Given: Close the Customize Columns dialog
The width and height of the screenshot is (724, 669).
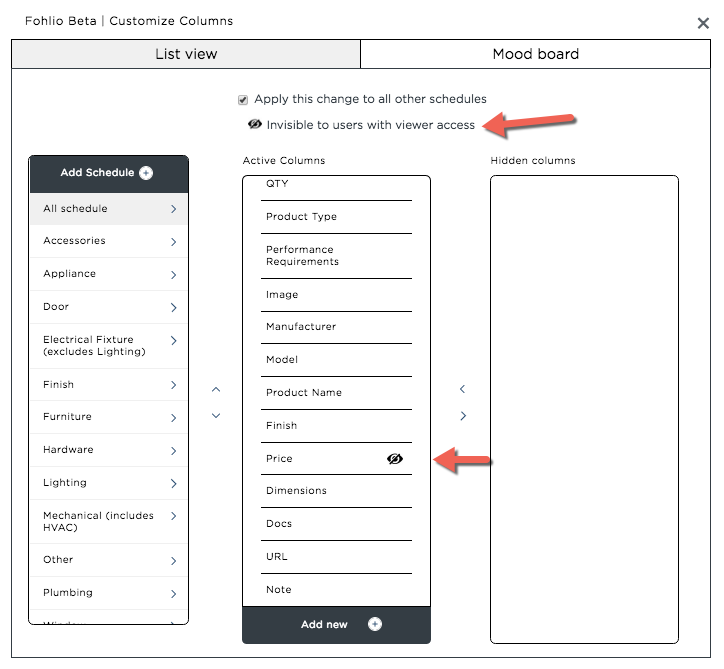Looking at the screenshot, I should [703, 23].
